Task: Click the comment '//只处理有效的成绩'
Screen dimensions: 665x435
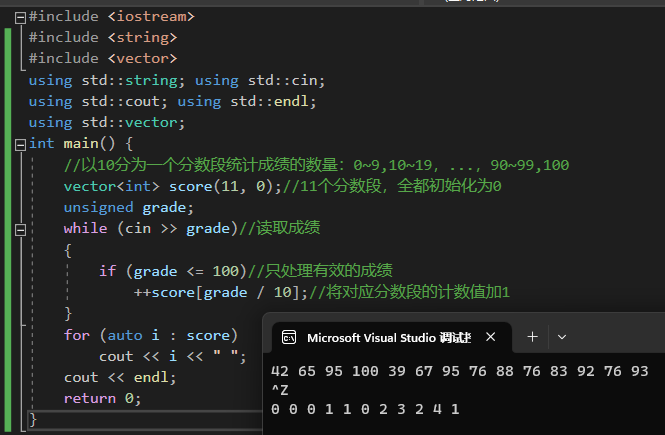Action: [x=320, y=270]
